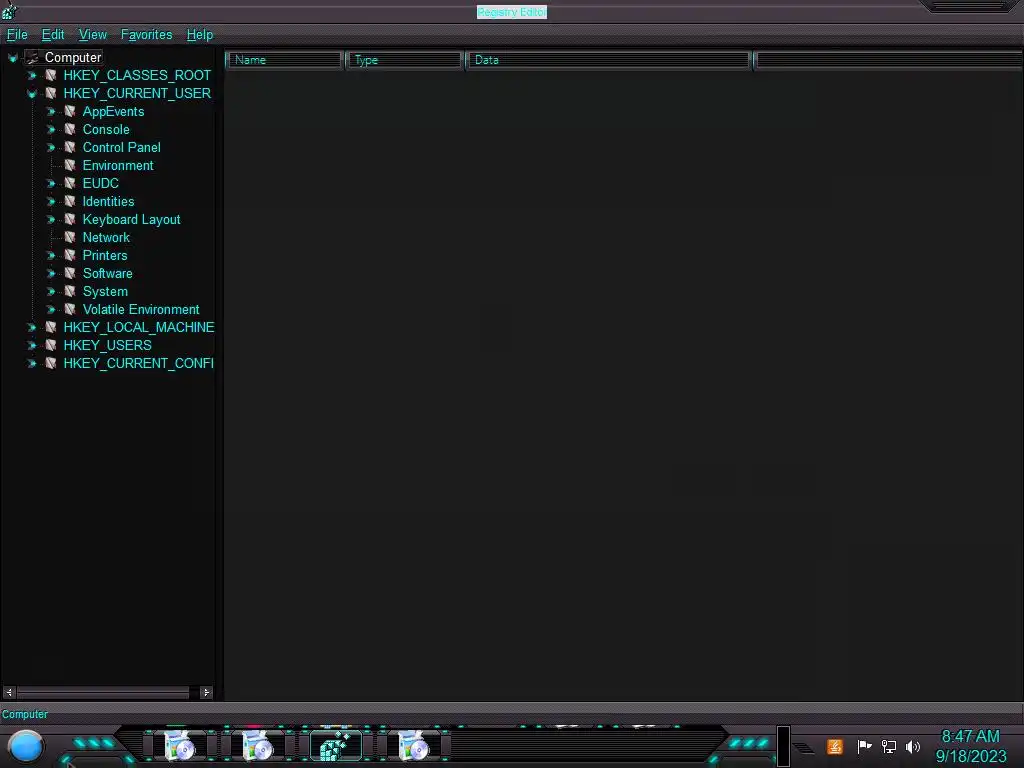Open the Start orb button
1024x768 pixels.
[x=26, y=746]
